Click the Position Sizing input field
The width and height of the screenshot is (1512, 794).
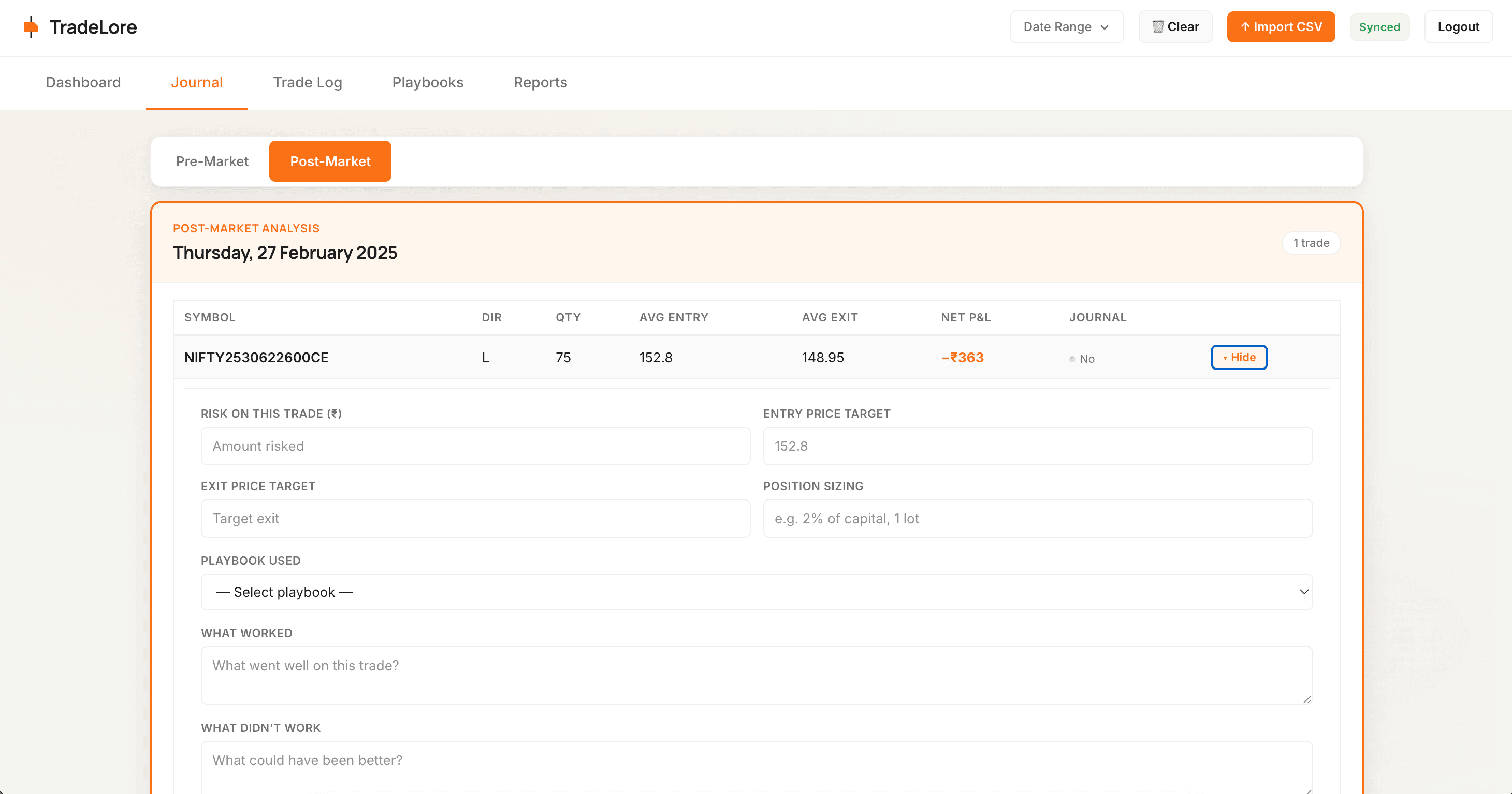tap(1038, 518)
